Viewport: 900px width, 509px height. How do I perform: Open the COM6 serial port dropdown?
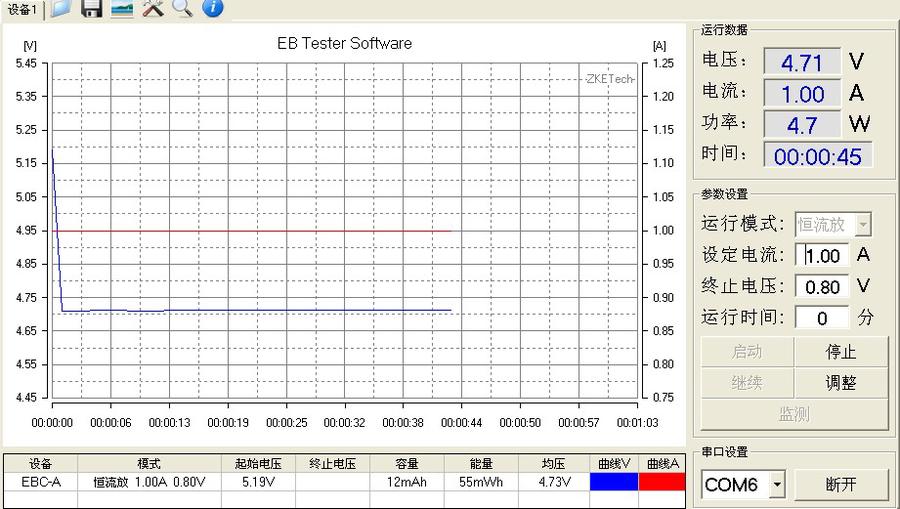click(776, 486)
